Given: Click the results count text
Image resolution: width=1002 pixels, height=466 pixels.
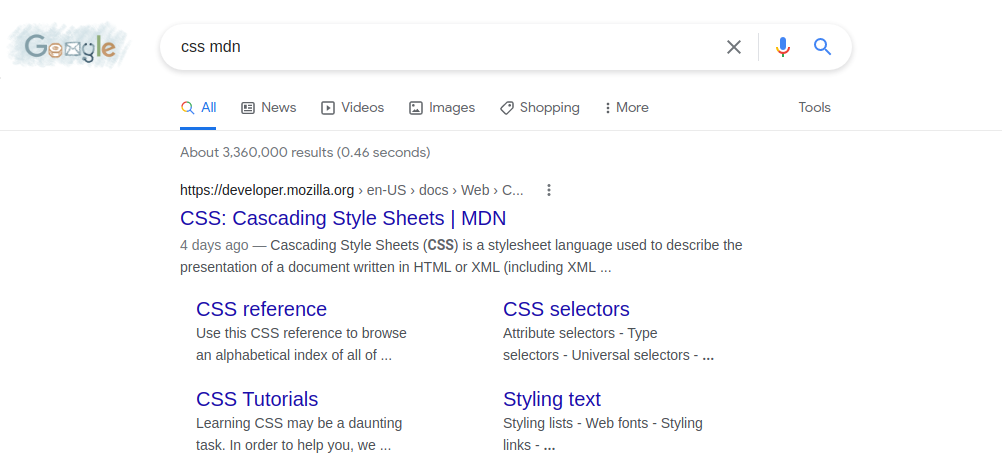Looking at the screenshot, I should (x=305, y=153).
